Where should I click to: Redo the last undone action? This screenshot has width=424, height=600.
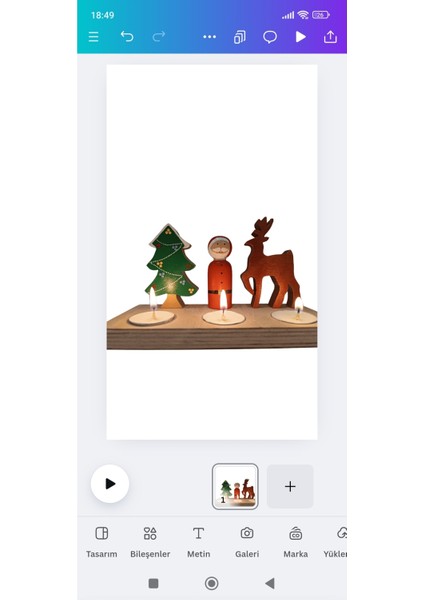159,37
